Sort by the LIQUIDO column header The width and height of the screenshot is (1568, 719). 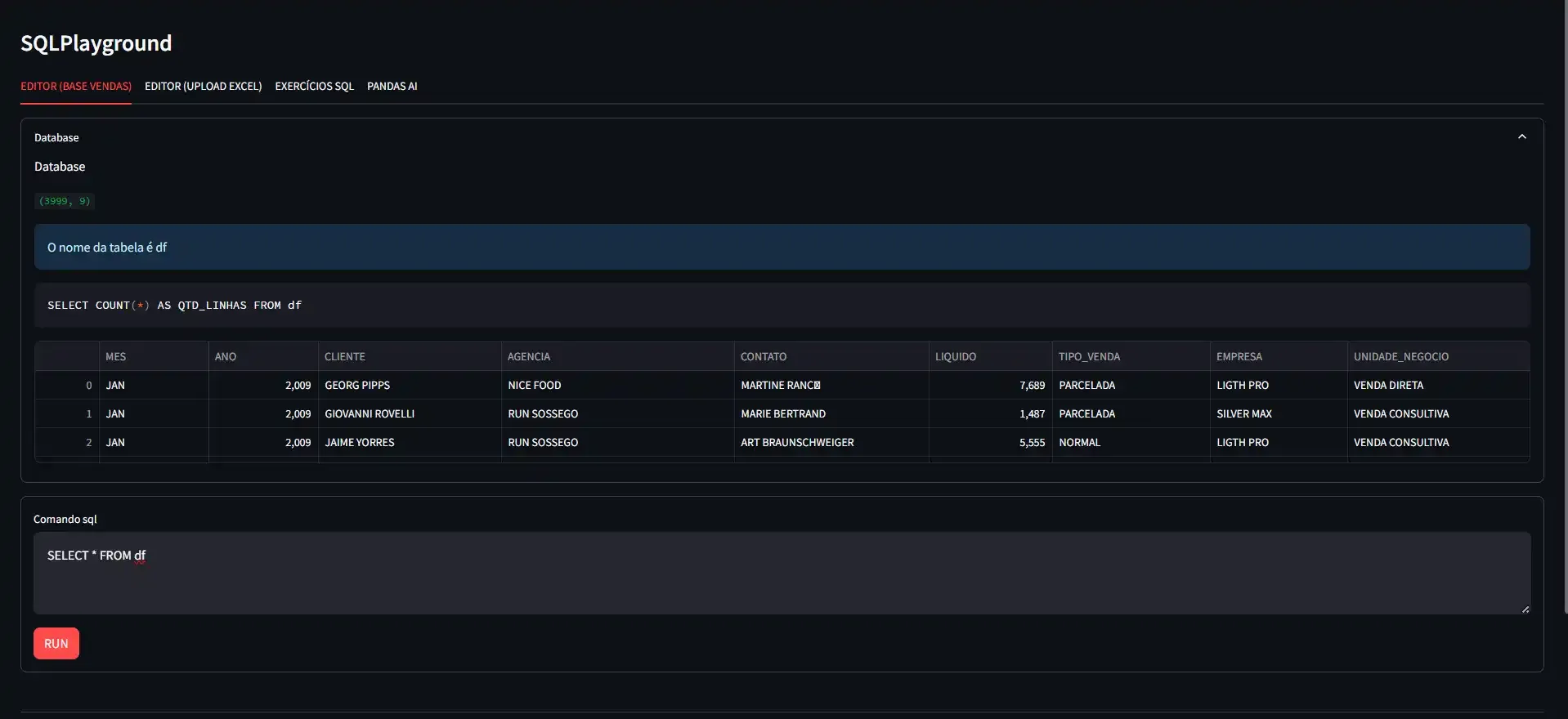coord(990,356)
